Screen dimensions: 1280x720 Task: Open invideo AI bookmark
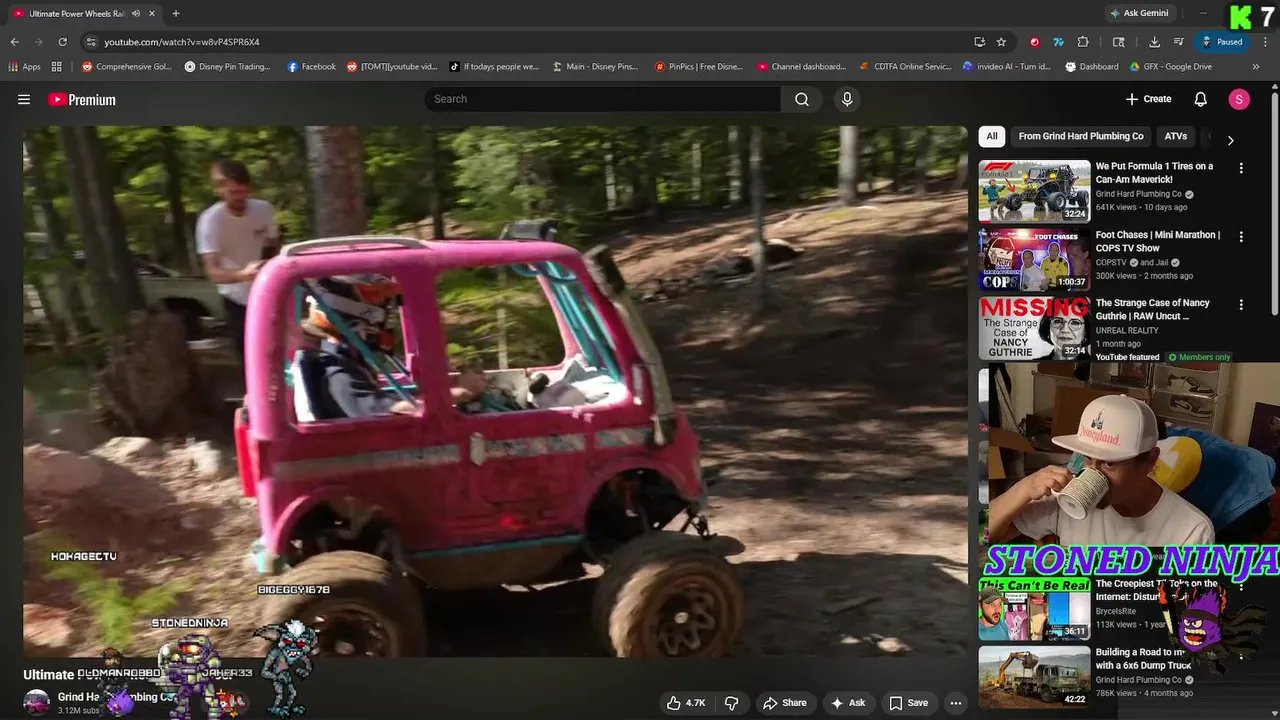pos(1007,67)
